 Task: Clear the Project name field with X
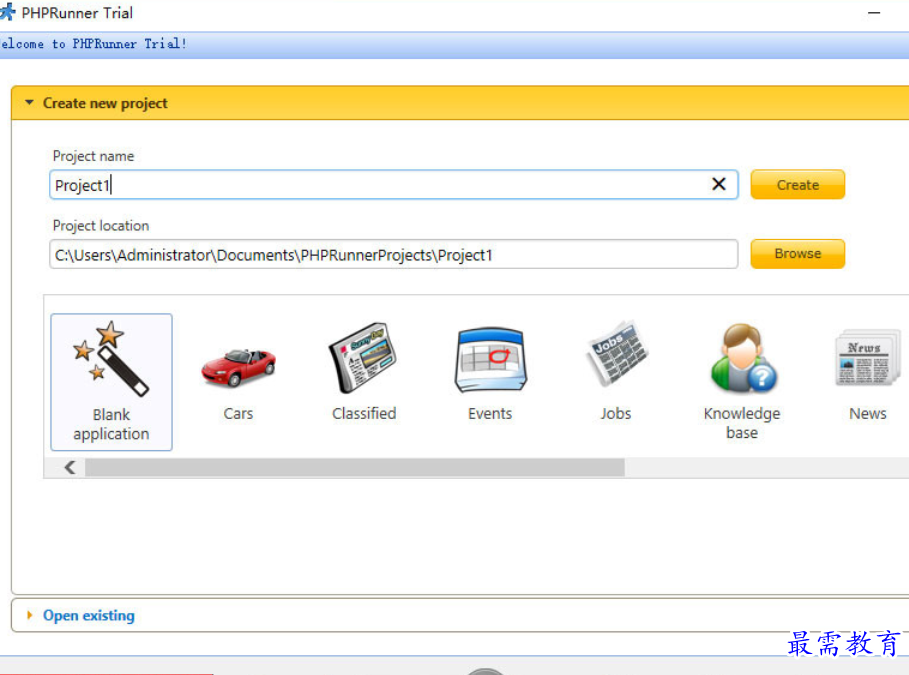tap(719, 184)
